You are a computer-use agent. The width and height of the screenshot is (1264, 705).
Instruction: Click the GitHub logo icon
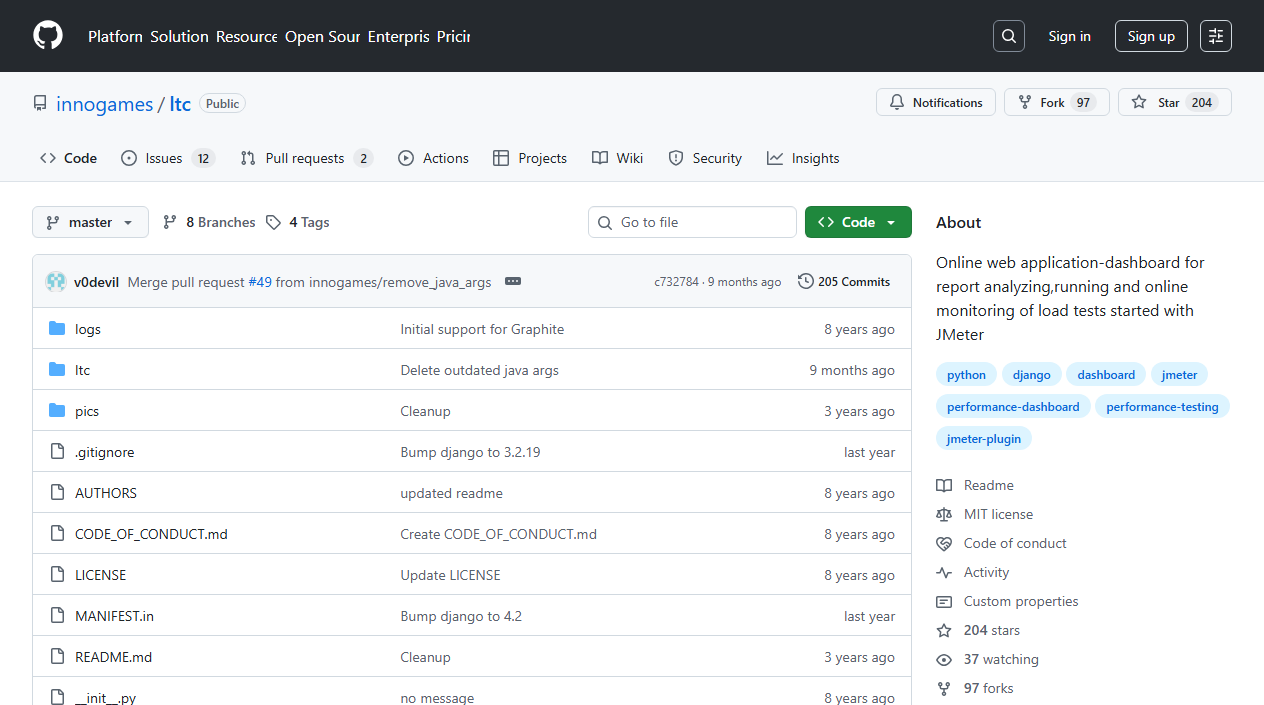tap(48, 36)
